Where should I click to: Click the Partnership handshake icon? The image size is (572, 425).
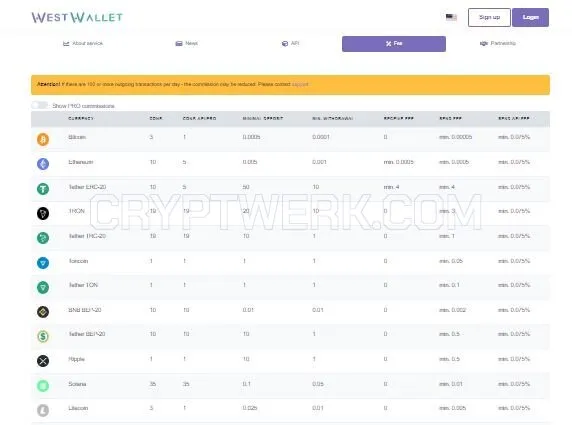[x=484, y=43]
